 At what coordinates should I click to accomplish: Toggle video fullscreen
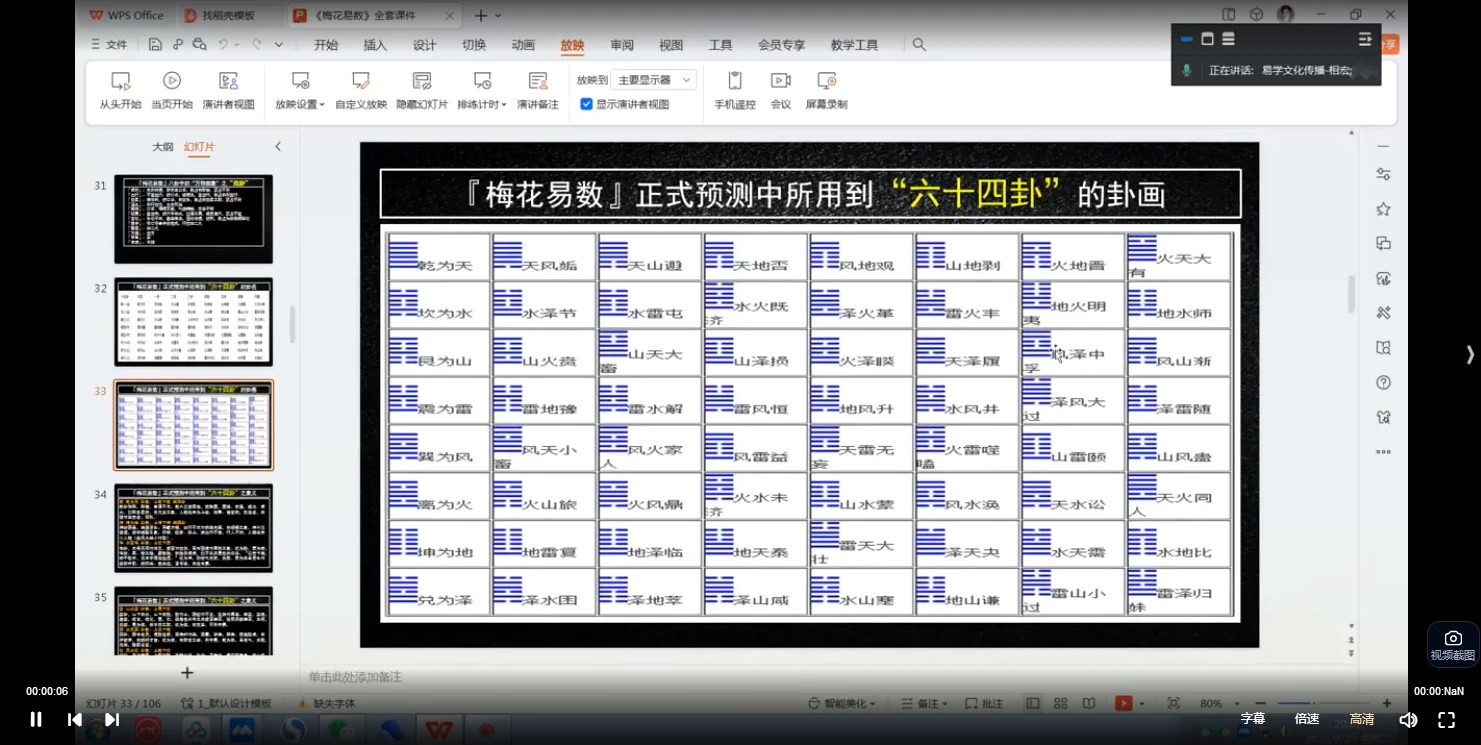[x=1446, y=719]
